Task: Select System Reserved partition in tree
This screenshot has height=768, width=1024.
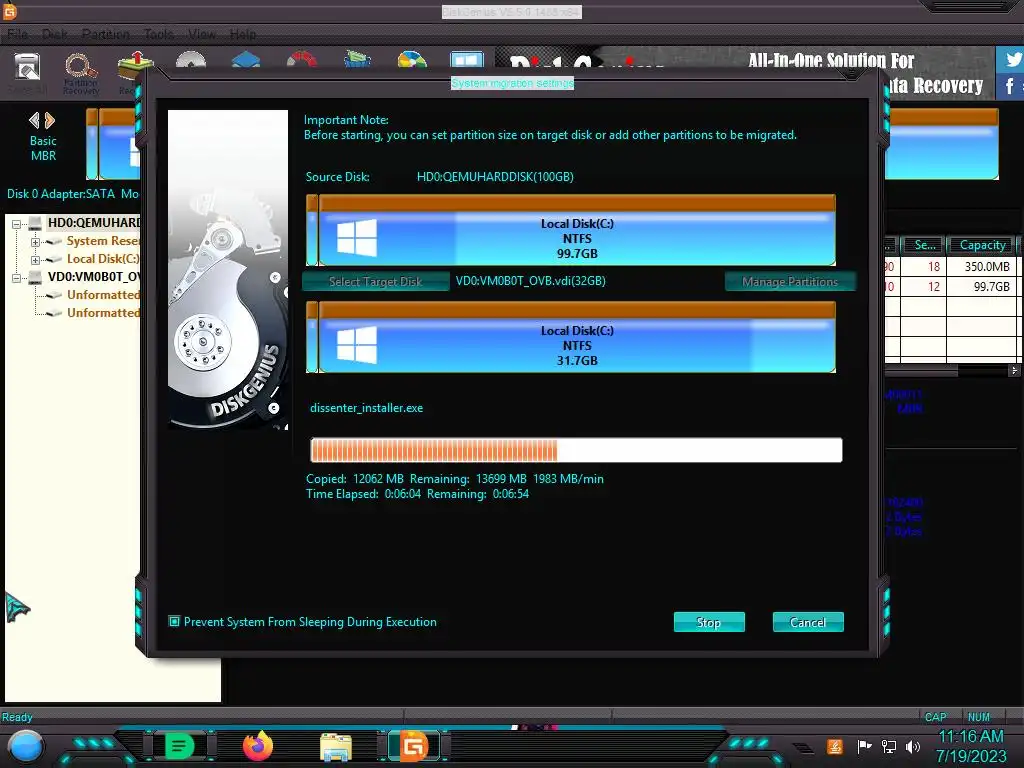Action: click(103, 241)
